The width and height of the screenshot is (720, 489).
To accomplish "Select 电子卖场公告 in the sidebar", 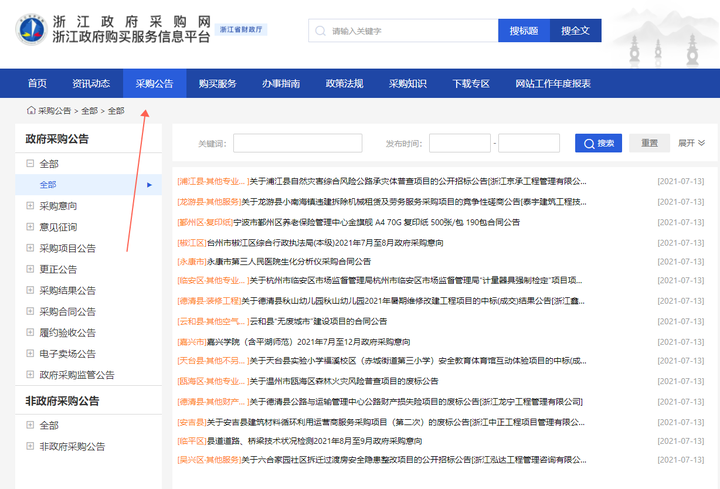I will tap(68, 354).
